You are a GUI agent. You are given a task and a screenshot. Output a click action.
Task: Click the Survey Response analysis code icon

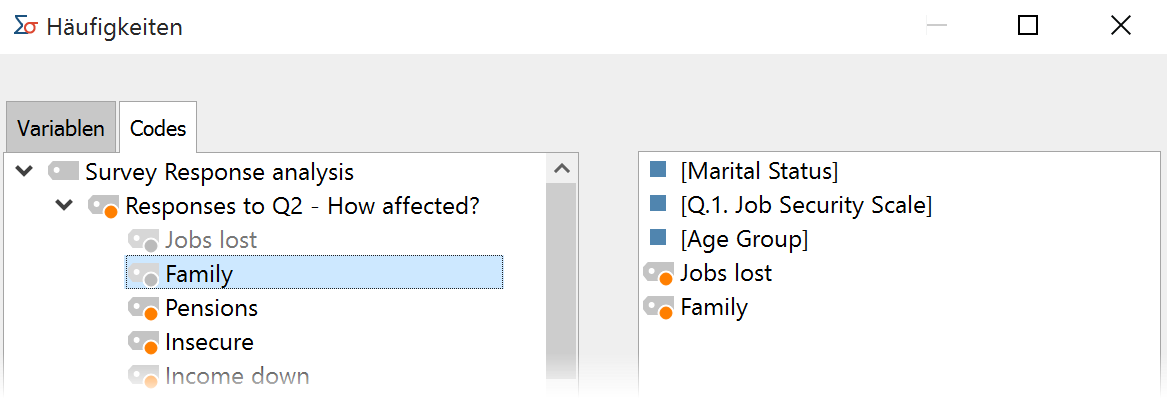point(63,172)
